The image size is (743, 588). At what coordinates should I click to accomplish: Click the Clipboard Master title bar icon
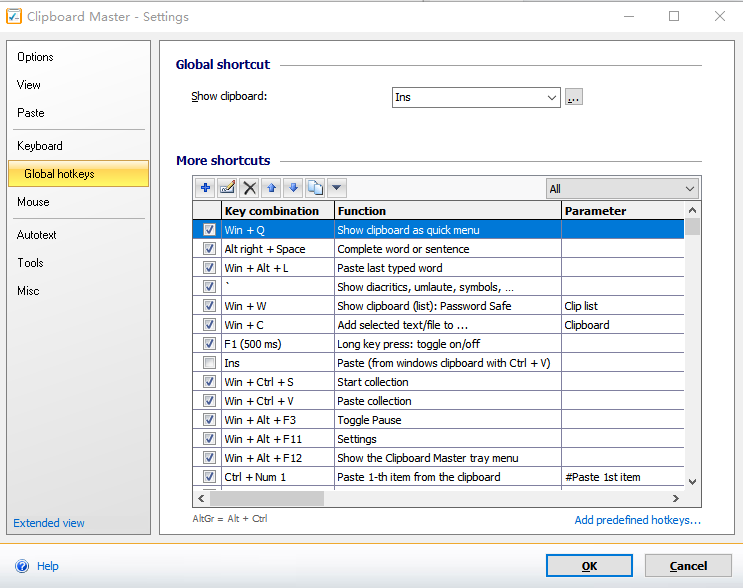click(13, 17)
